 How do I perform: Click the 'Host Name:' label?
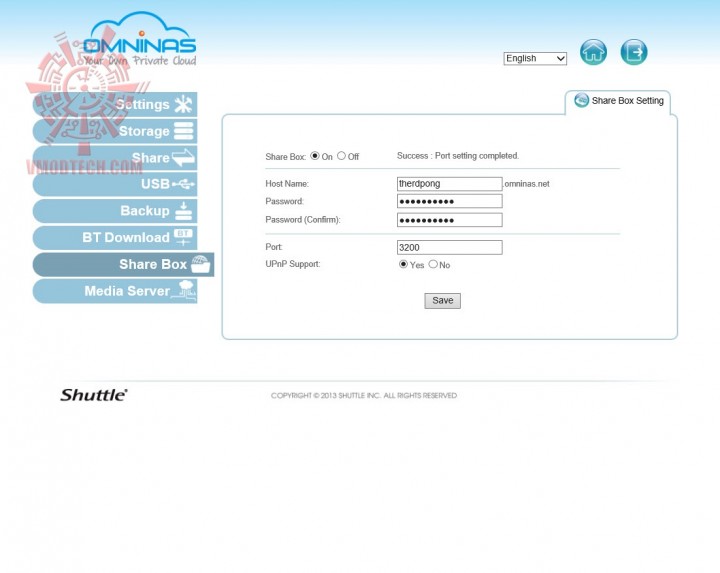287,184
